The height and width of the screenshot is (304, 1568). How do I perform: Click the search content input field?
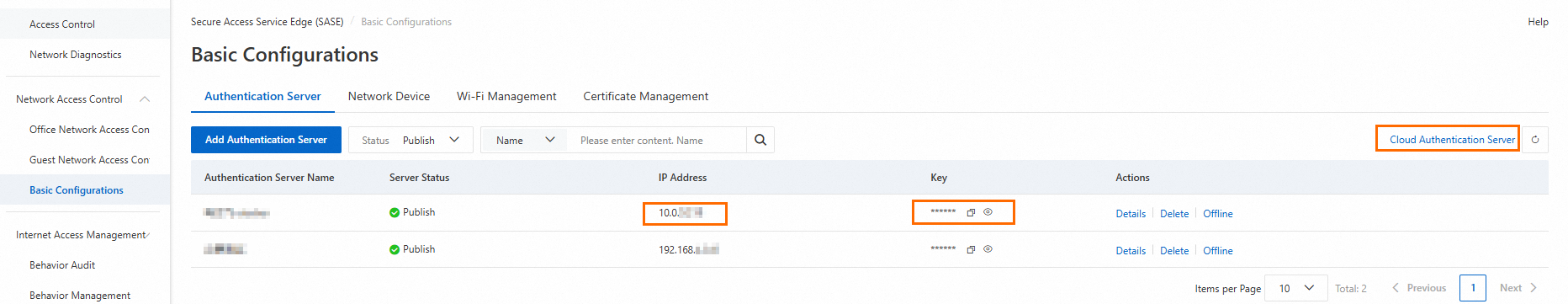657,140
